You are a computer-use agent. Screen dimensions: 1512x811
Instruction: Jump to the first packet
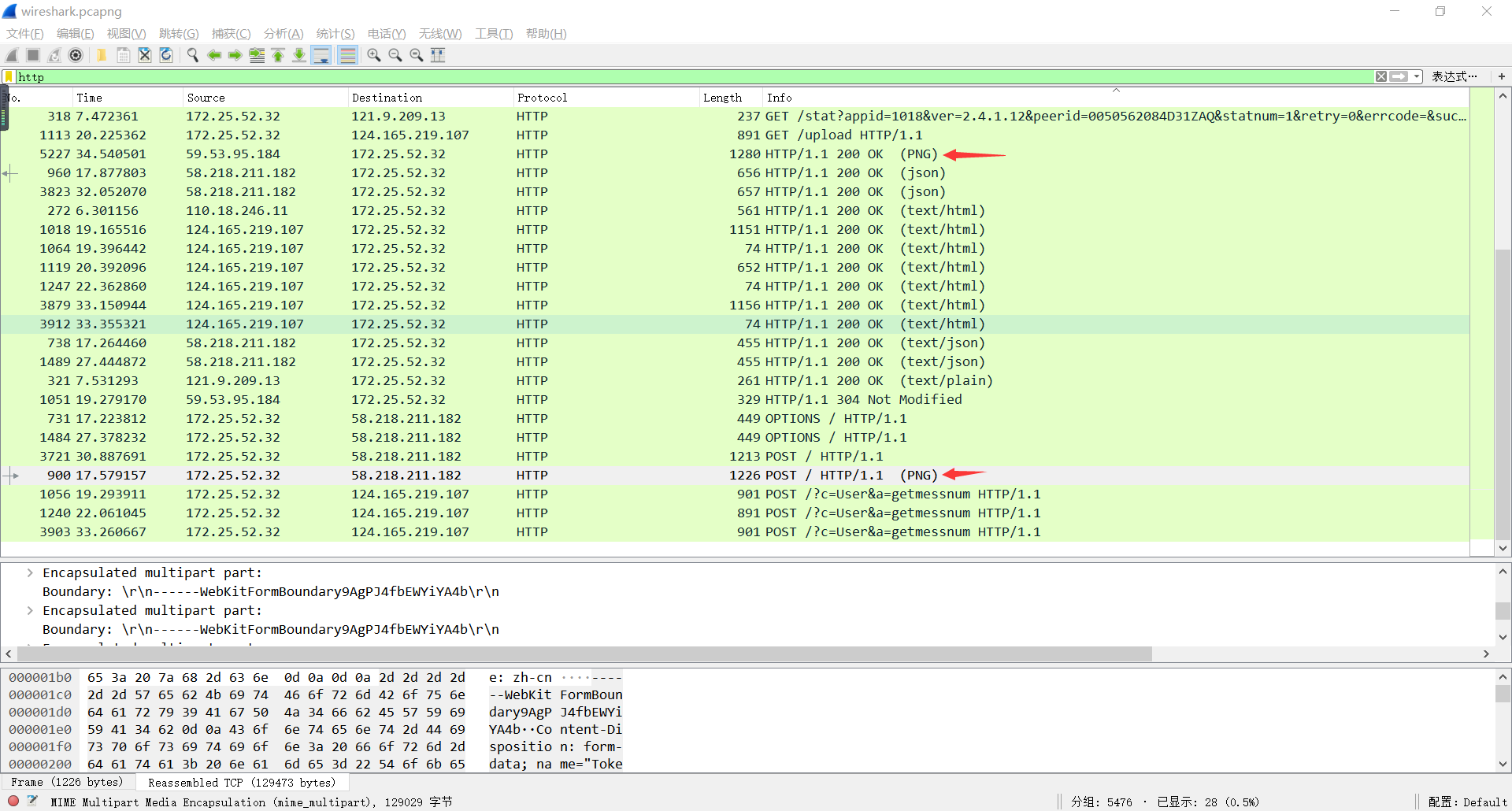[x=278, y=55]
